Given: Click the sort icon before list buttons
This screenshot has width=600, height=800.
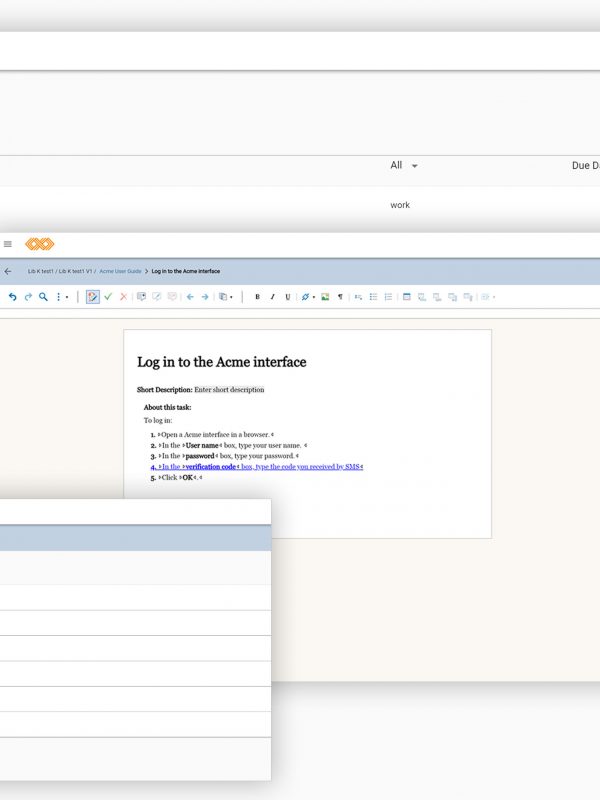Looking at the screenshot, I should [358, 296].
